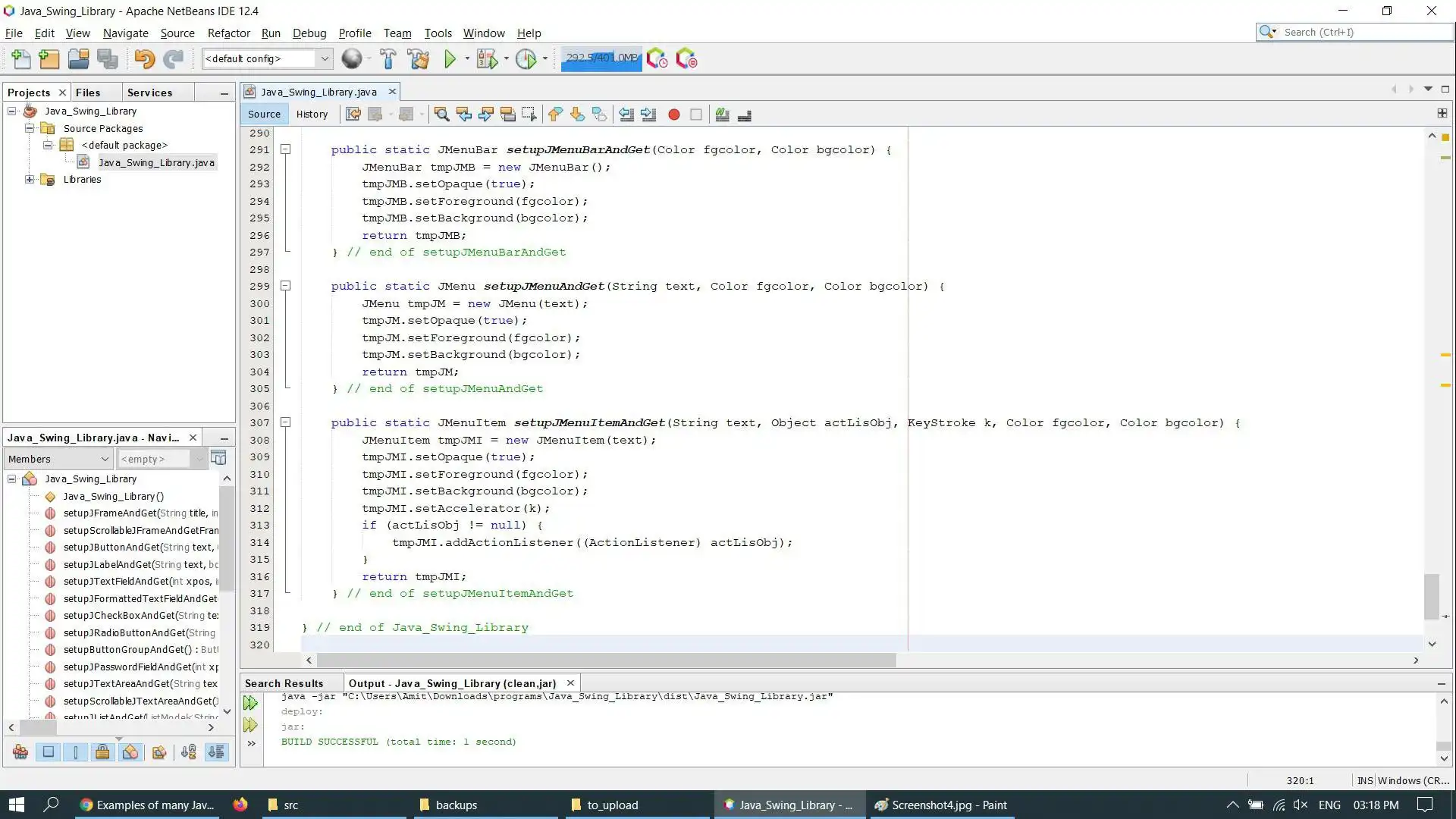Open the Refactor menu
Screen dimensions: 1456x819
tap(228, 33)
